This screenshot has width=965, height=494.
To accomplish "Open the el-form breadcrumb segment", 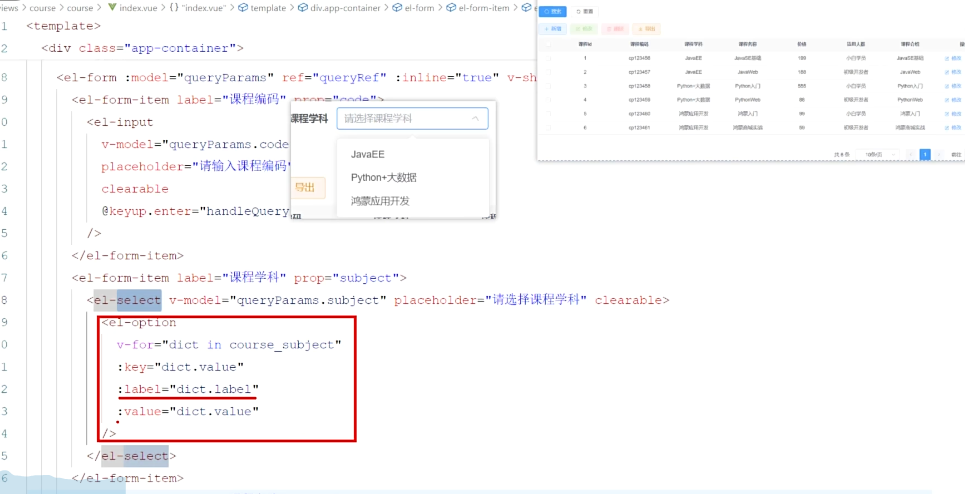I will [x=420, y=8].
